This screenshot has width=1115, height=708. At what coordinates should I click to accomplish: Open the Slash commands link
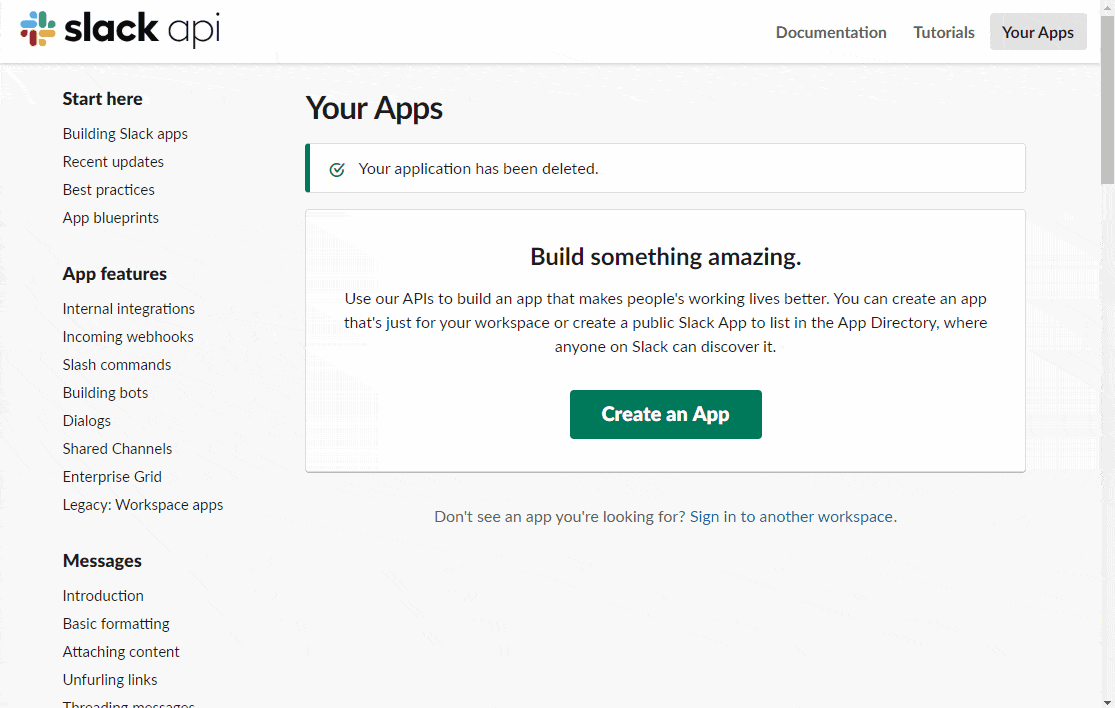(x=117, y=365)
